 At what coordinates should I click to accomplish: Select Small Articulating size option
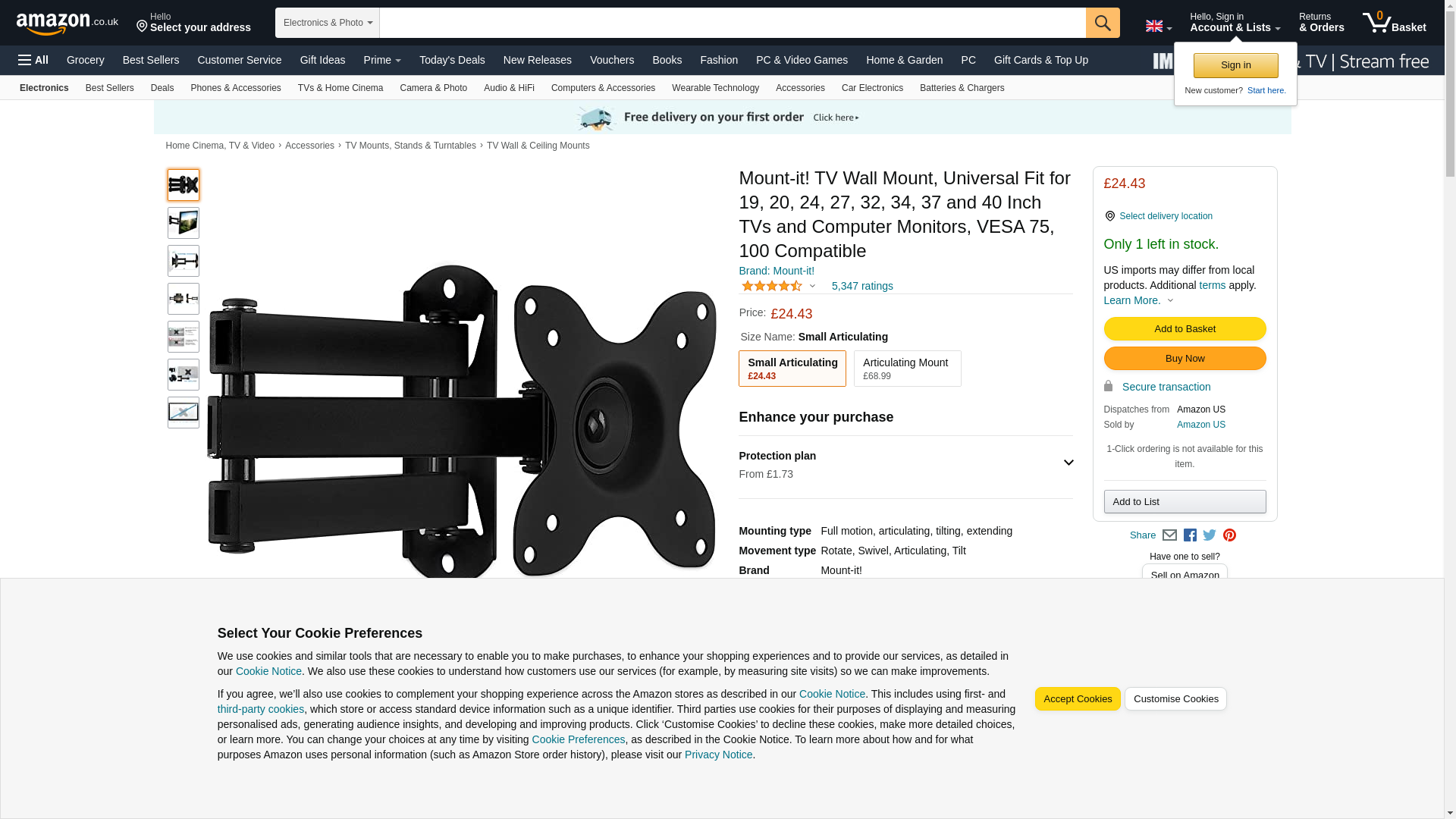(792, 369)
